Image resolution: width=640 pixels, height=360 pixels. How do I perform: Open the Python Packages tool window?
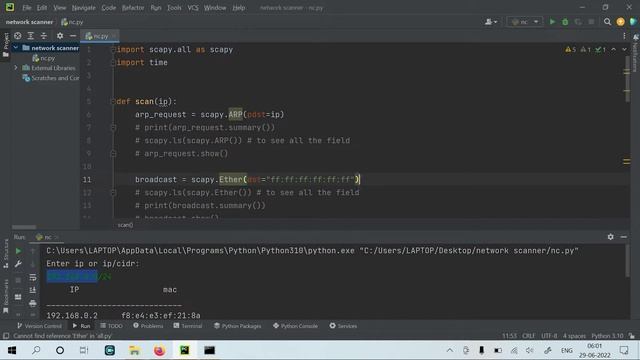coord(238,326)
